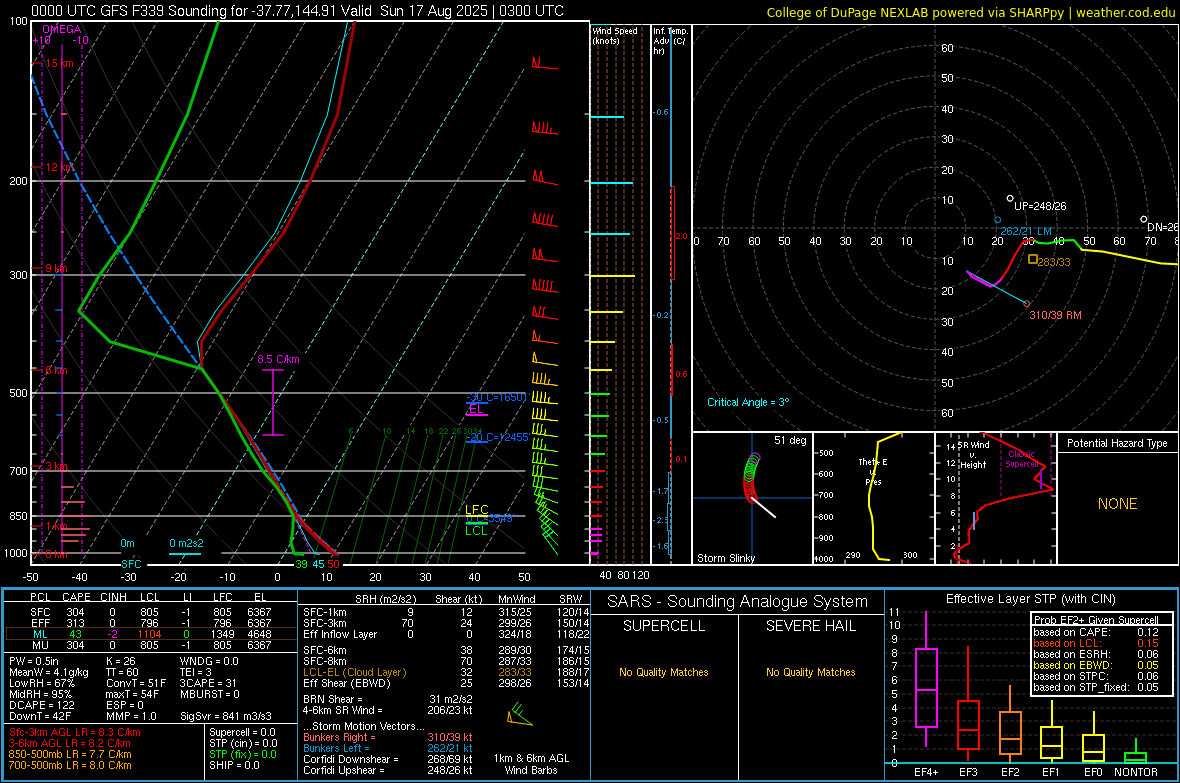
Task: Click the SHIP = 0.0 parameter
Action: (x=234, y=765)
